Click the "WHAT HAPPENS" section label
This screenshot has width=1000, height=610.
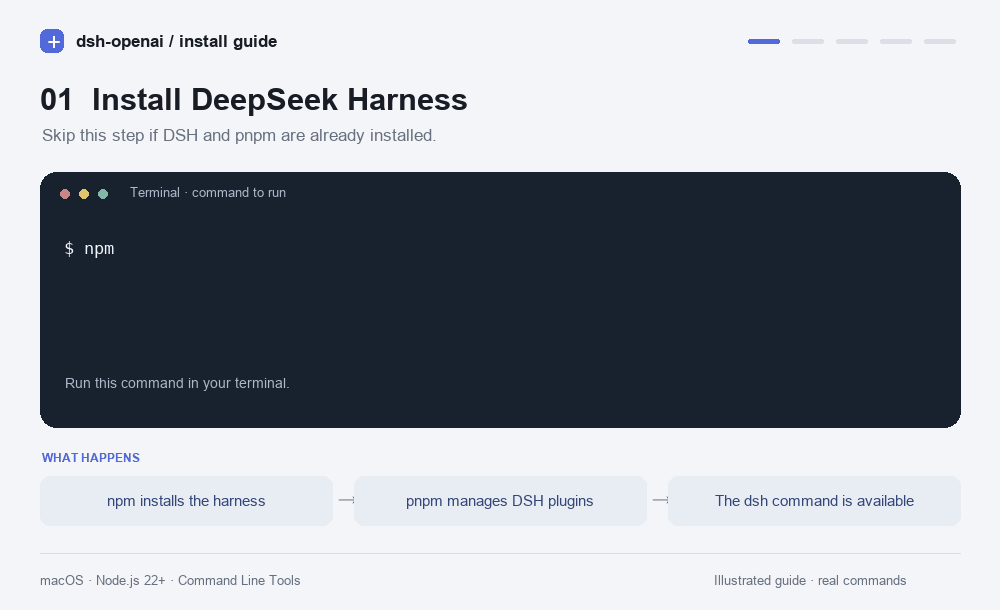[x=91, y=458]
